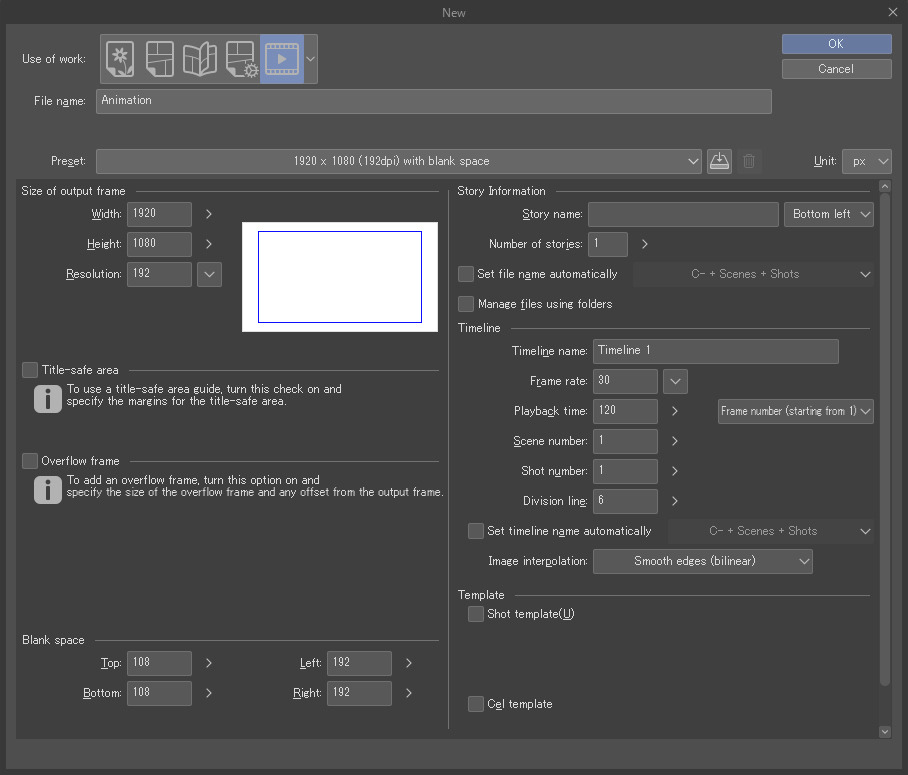908x775 pixels.
Task: Open the Unit px dropdown
Action: [866, 161]
